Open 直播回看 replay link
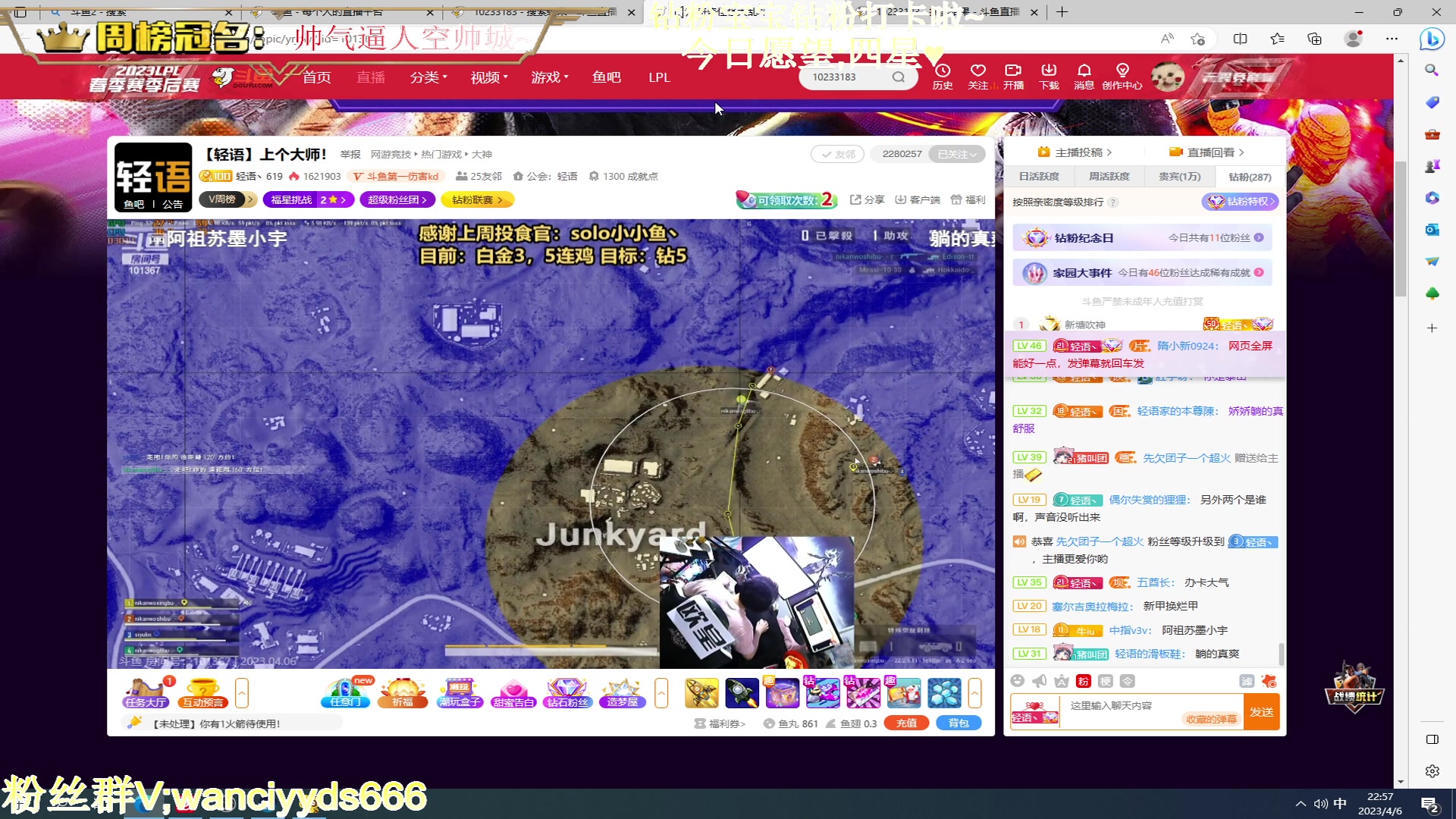 pyautogui.click(x=1207, y=152)
